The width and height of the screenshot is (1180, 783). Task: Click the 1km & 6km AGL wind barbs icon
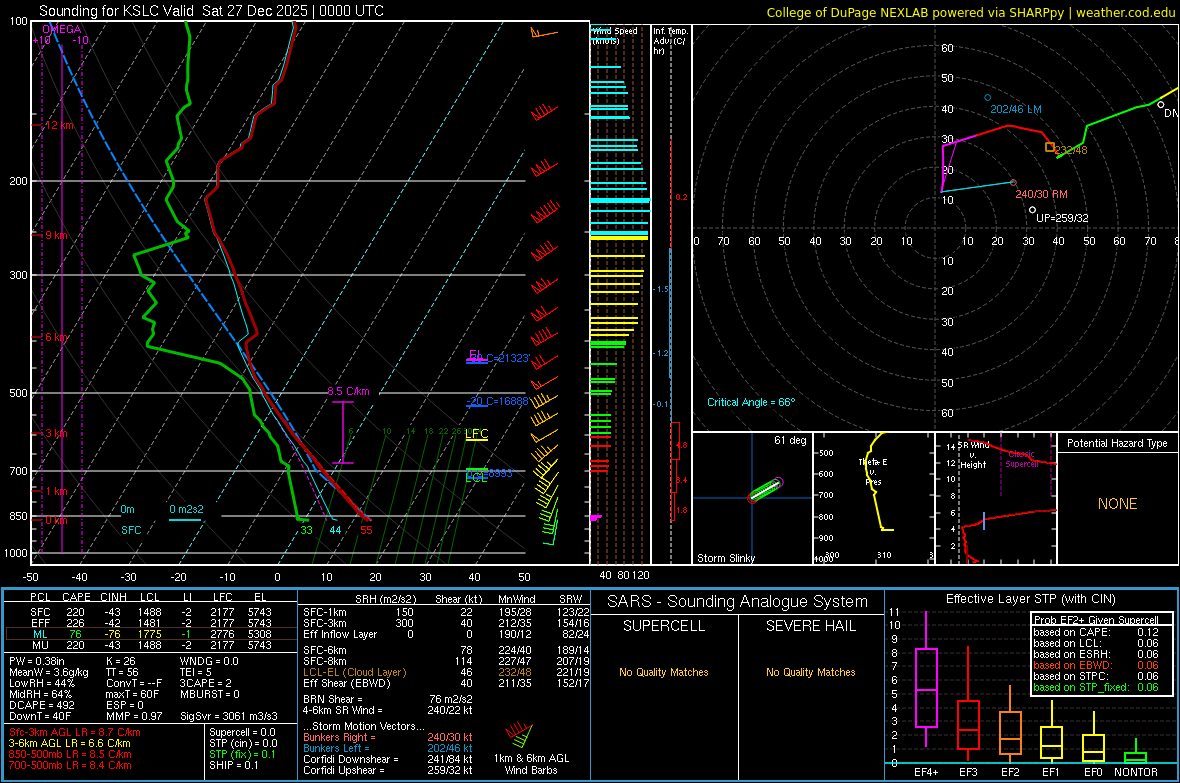pyautogui.click(x=519, y=734)
